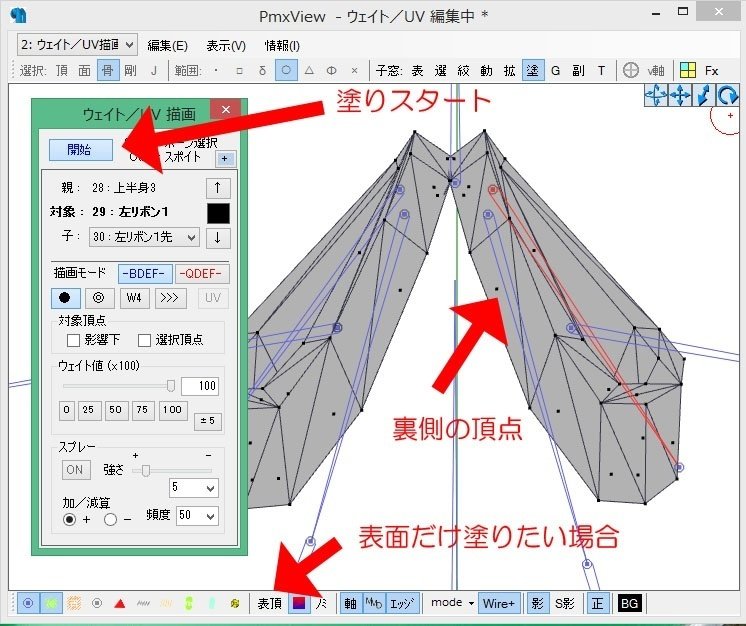Screen dimensions: 746x626
Task: Click the black target color swatch
Action: pyautogui.click(x=218, y=214)
